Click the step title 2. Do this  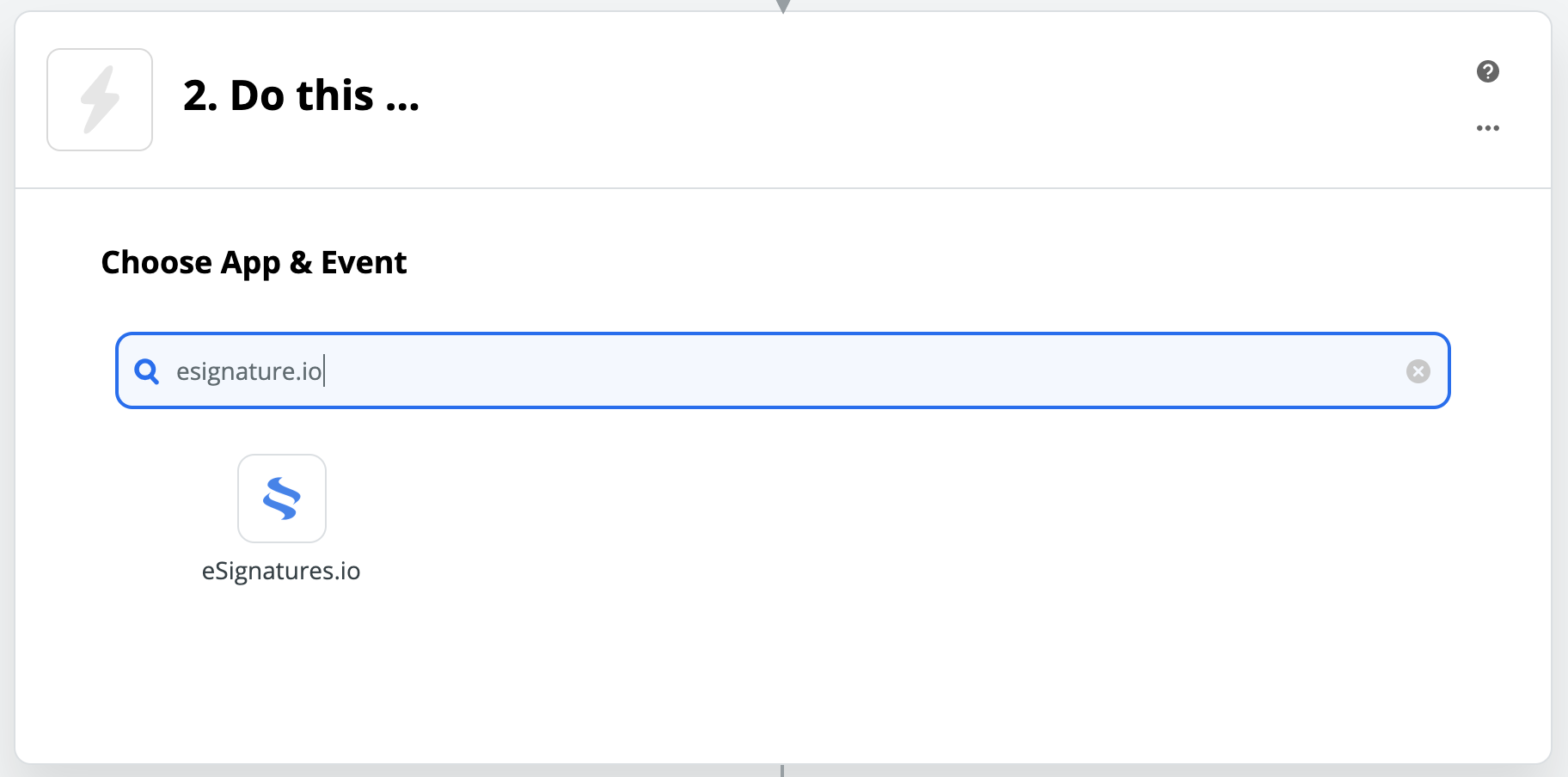(x=301, y=96)
